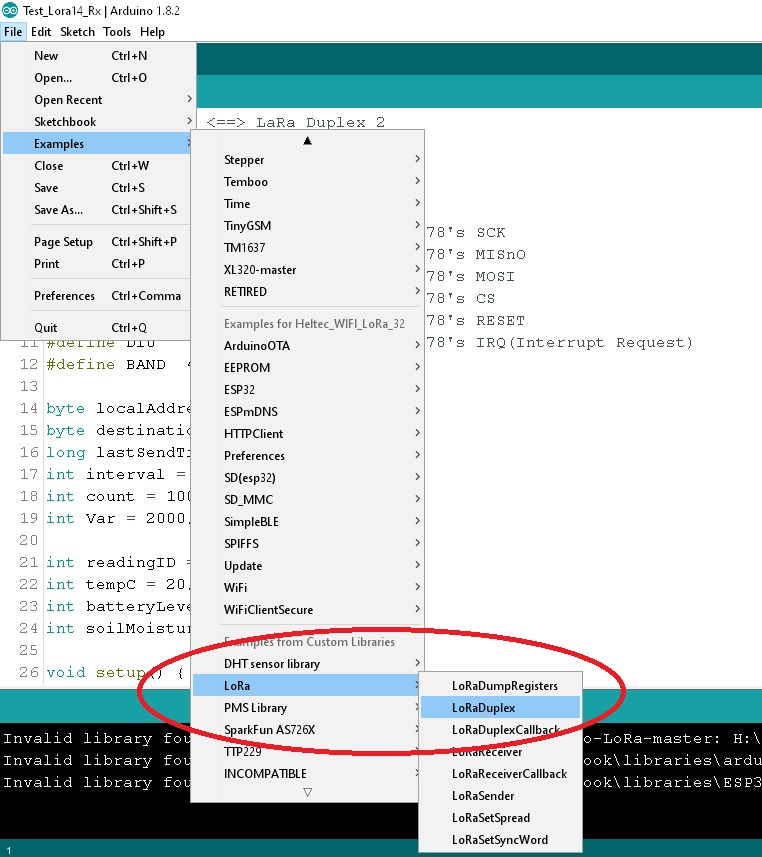
Task: Open Page Setup dialog
Action: (x=98, y=242)
